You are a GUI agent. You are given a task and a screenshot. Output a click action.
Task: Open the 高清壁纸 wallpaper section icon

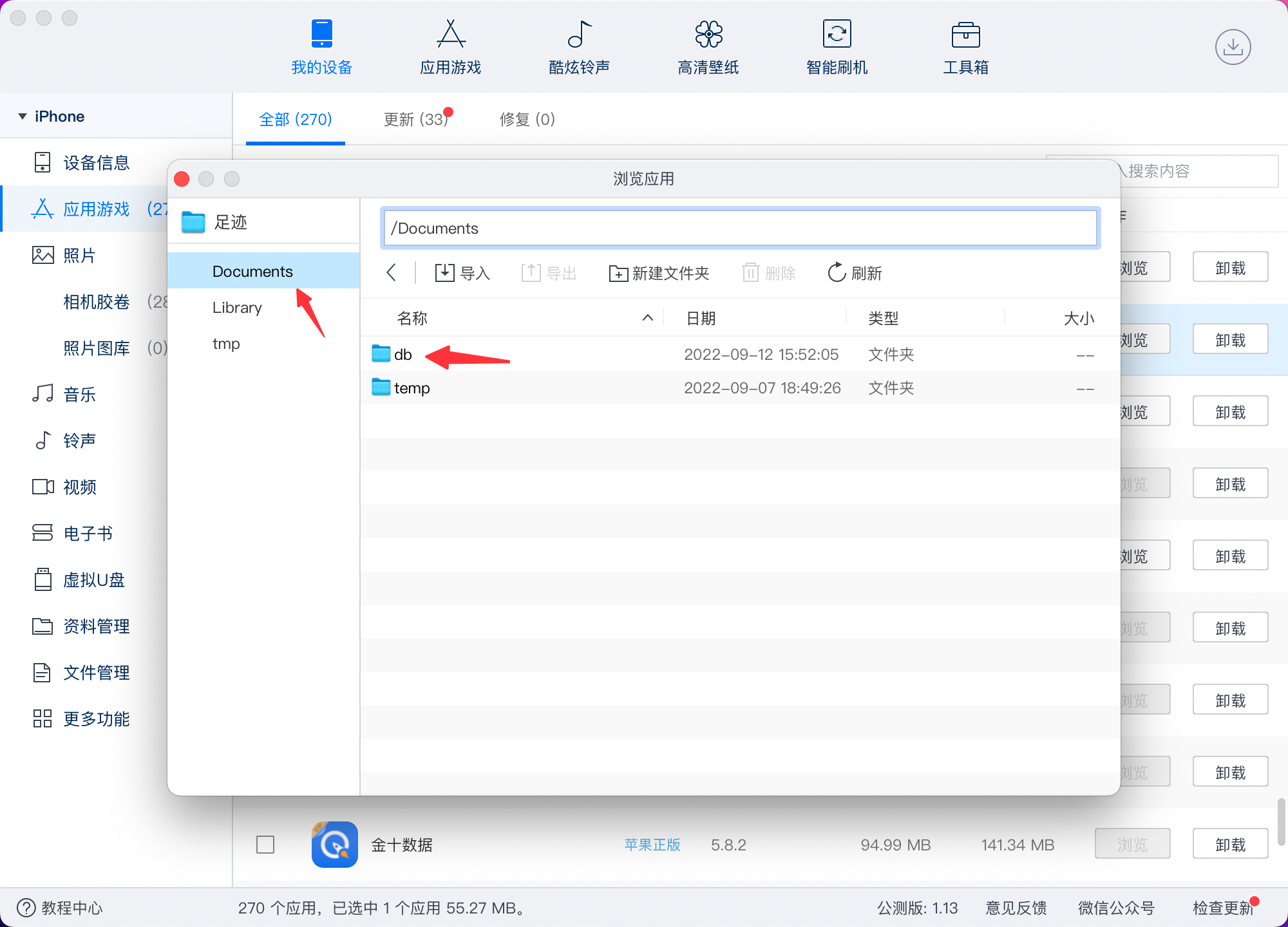click(708, 35)
